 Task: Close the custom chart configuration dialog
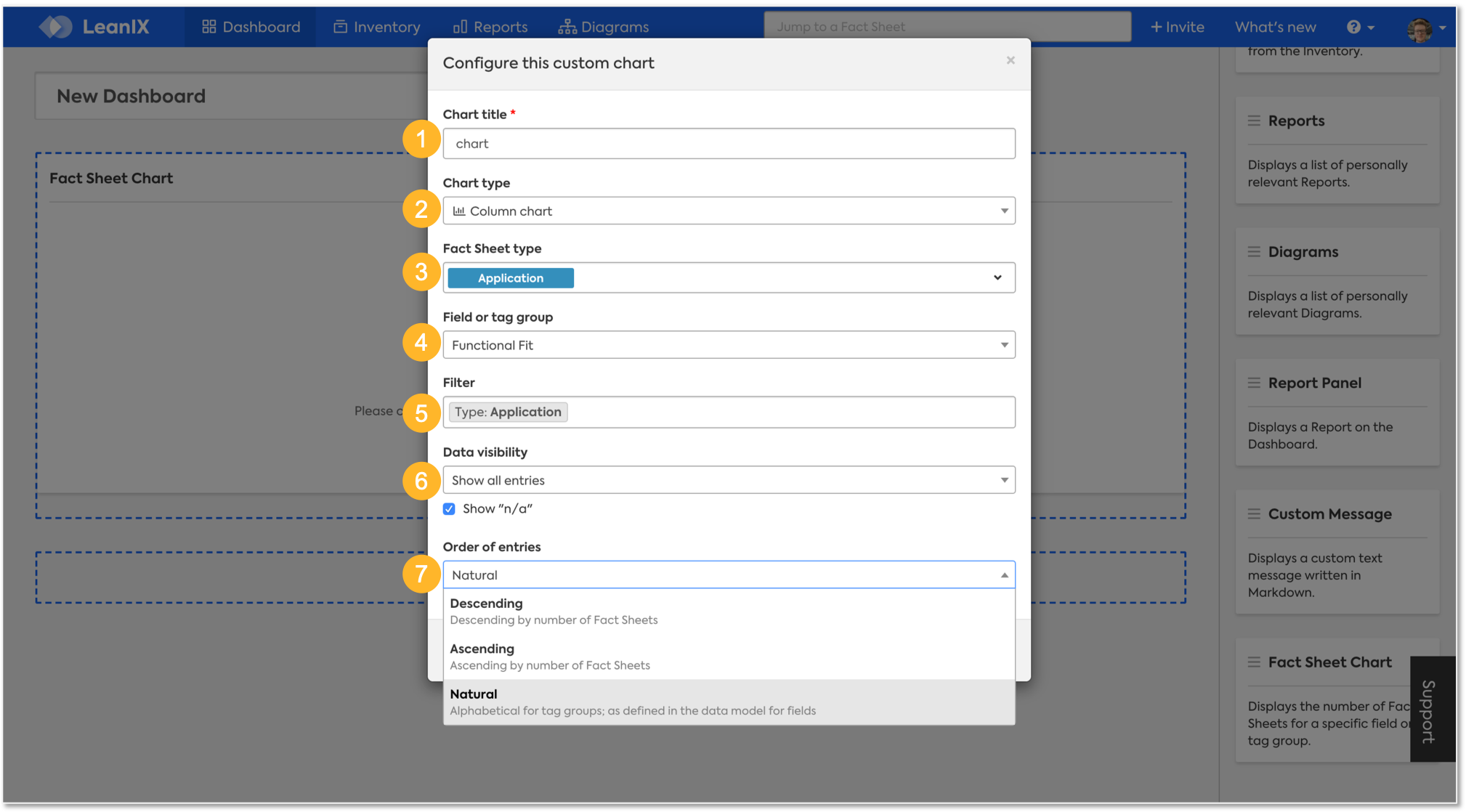point(1011,60)
